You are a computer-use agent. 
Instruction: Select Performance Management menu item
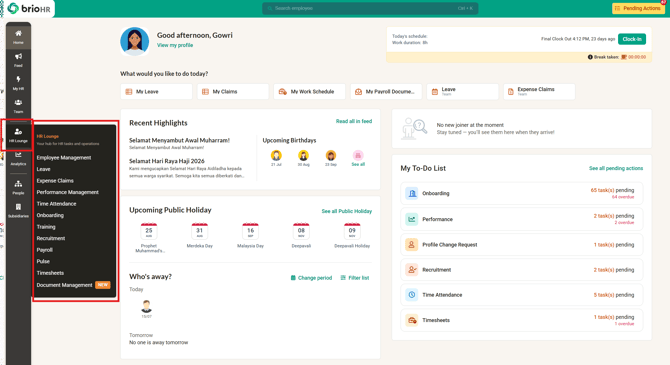(x=68, y=192)
